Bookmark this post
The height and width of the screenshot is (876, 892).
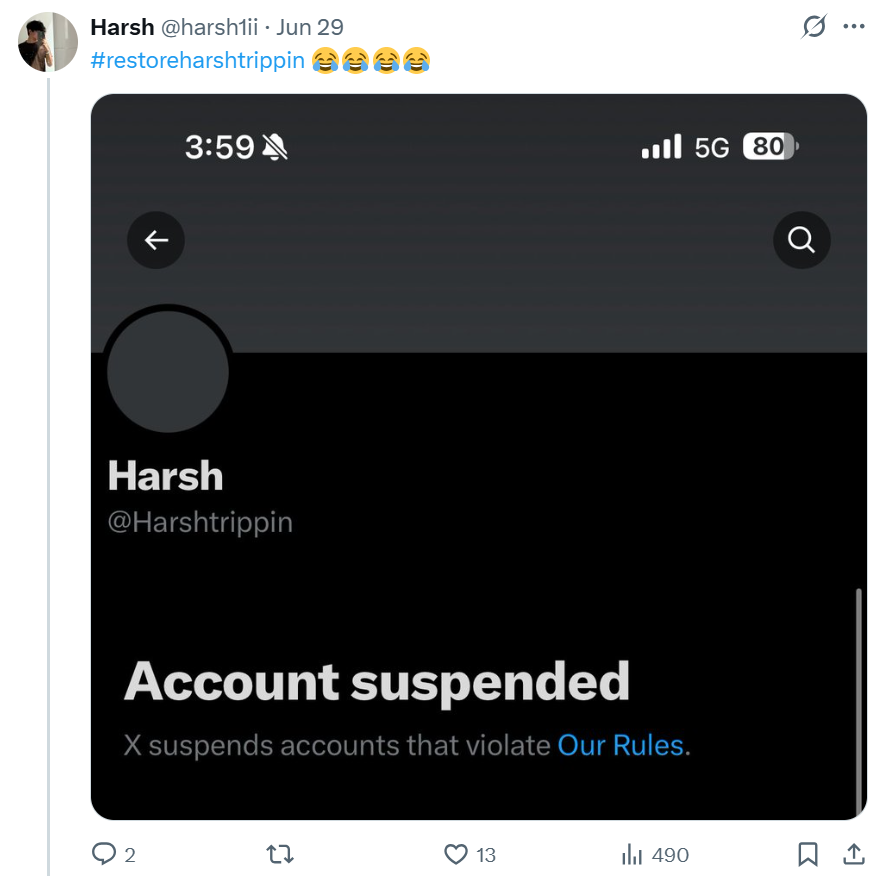[808, 854]
